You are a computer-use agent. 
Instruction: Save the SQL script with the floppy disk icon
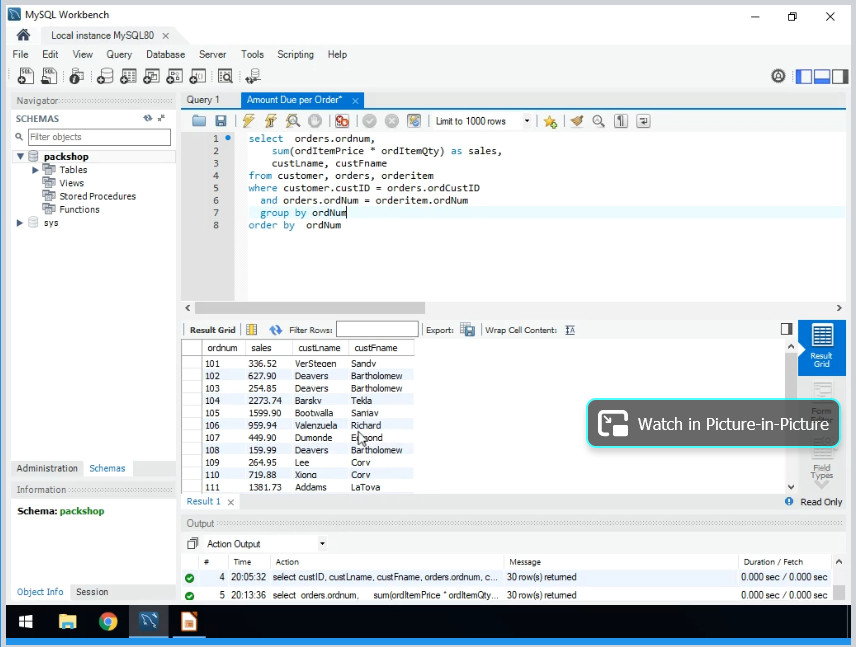coord(221,121)
